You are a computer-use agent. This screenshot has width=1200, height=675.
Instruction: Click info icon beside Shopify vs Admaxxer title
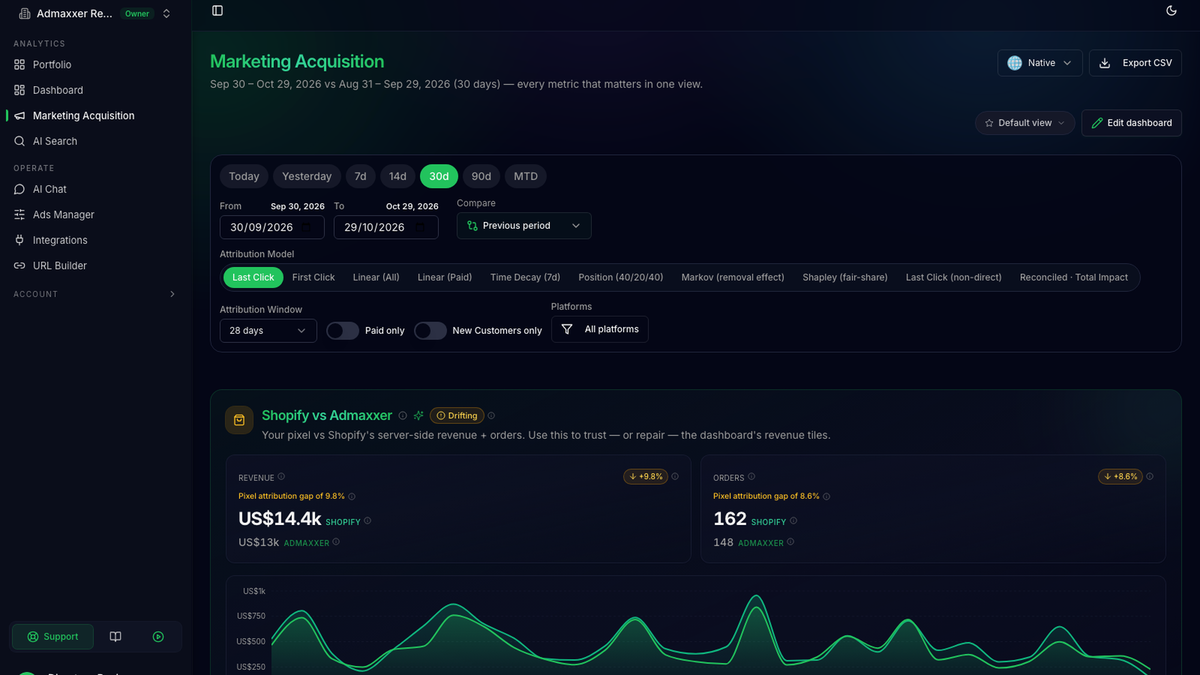pyautogui.click(x=403, y=415)
